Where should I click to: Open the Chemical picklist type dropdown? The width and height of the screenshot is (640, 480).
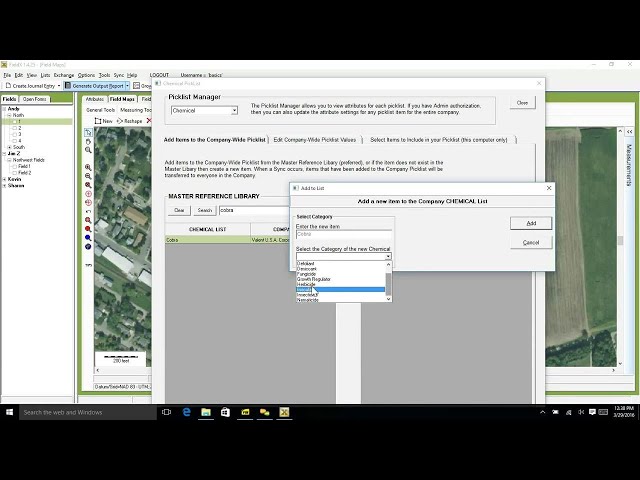click(234, 111)
